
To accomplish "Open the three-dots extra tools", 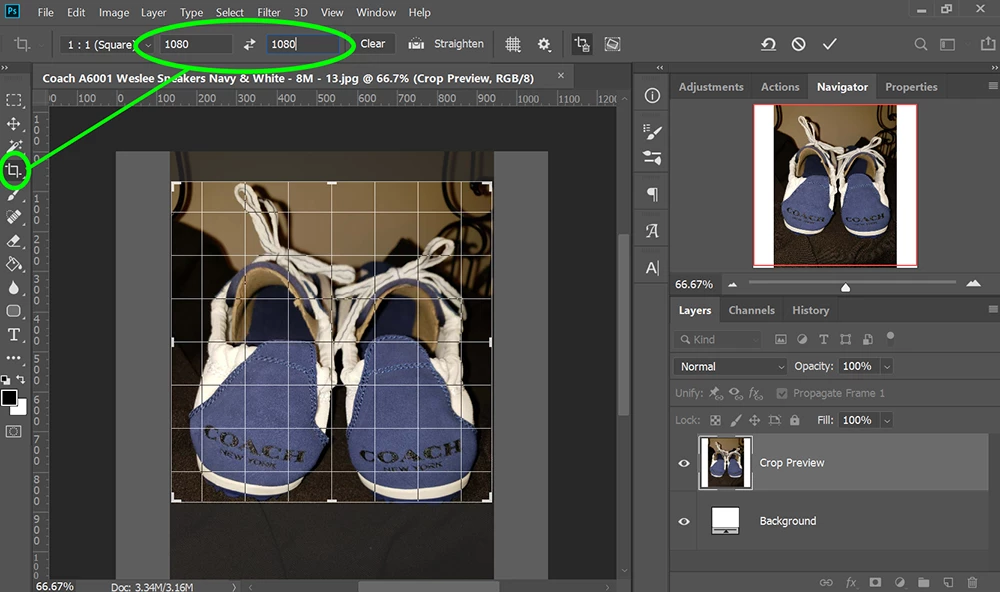I will pos(13,358).
